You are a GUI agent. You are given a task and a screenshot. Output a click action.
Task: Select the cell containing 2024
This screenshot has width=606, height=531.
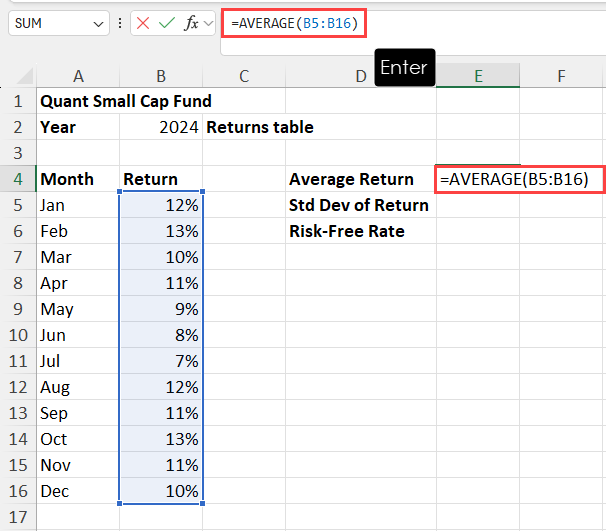pyautogui.click(x=161, y=127)
